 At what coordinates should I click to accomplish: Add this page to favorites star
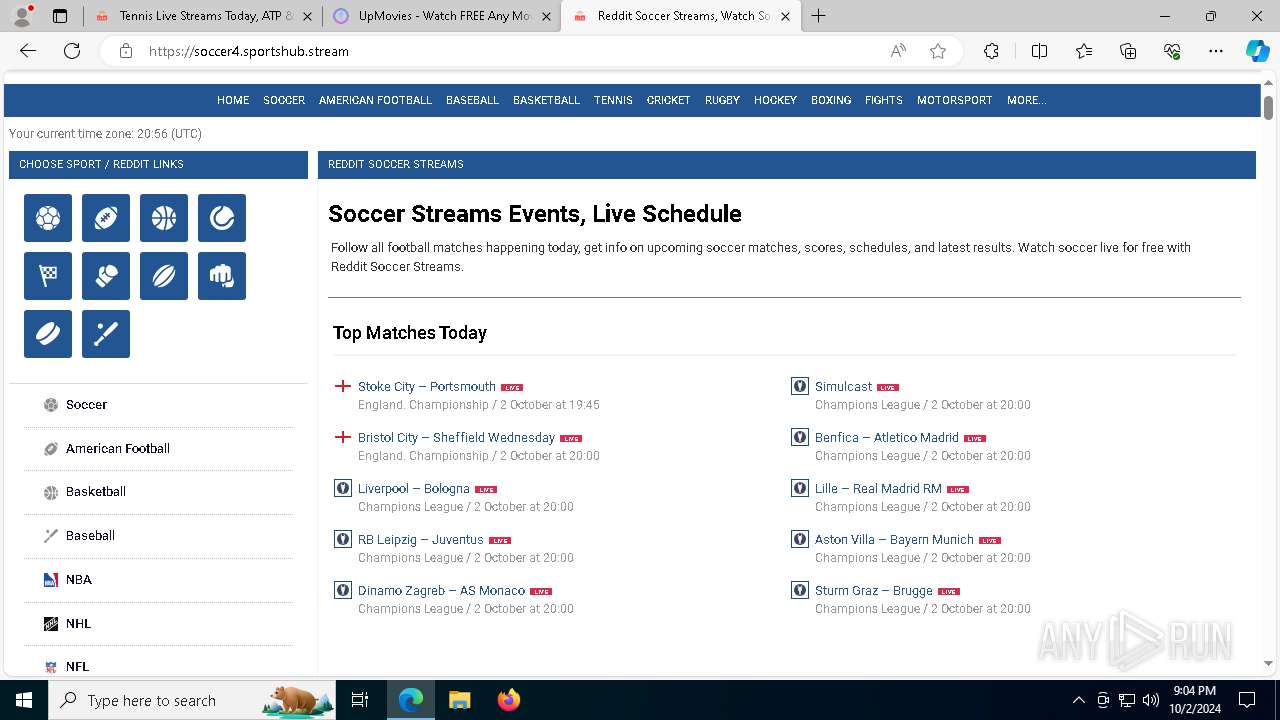pos(938,51)
